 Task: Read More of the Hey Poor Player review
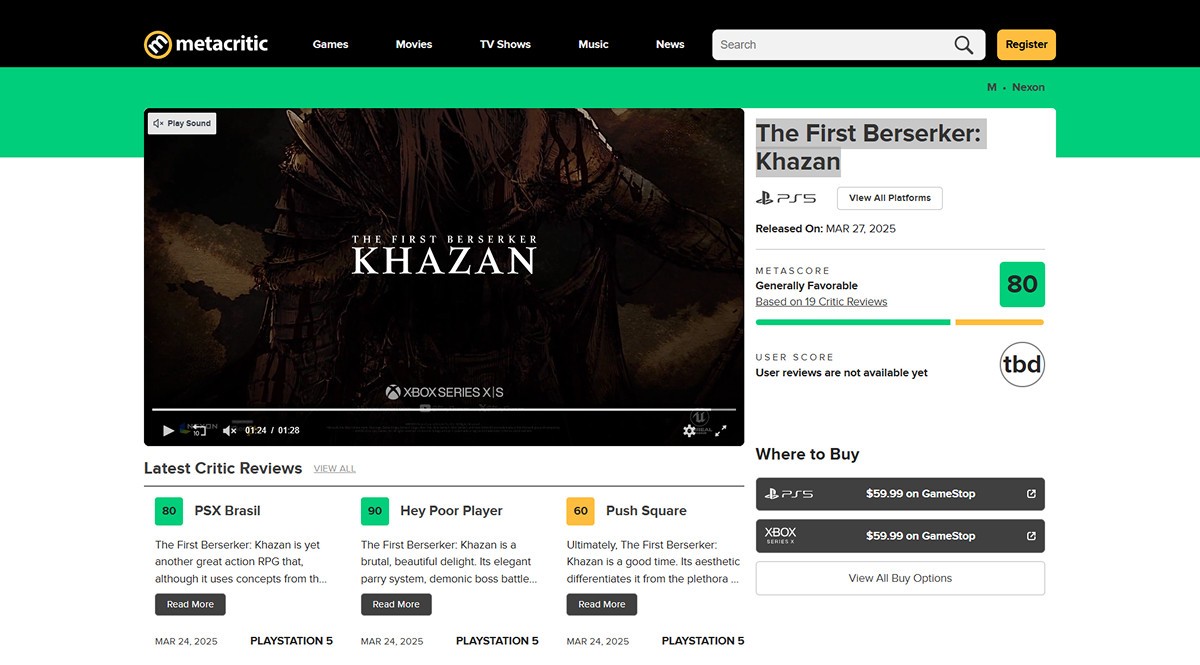click(396, 604)
